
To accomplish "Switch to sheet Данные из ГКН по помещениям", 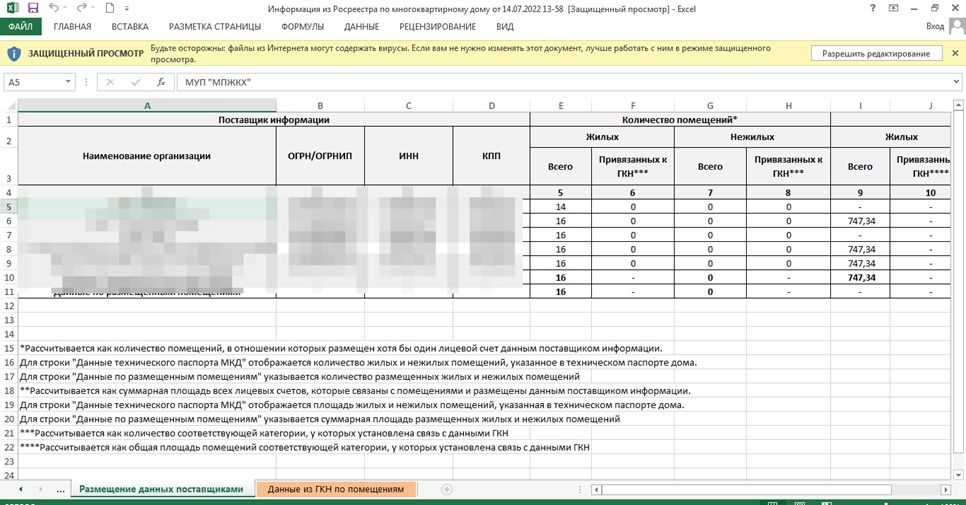I will pos(336,489).
